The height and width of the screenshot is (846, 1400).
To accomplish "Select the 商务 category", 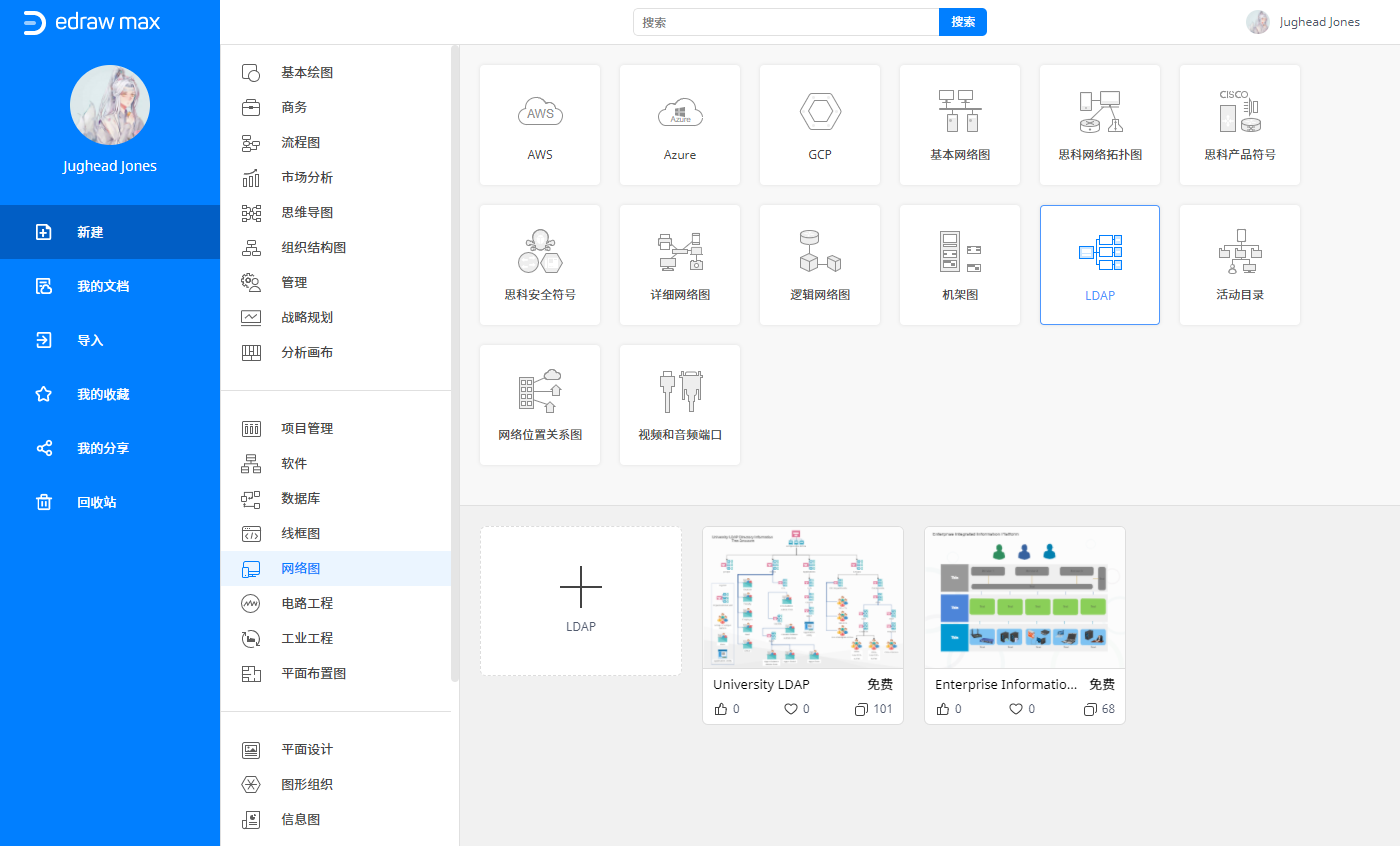I will (335, 108).
